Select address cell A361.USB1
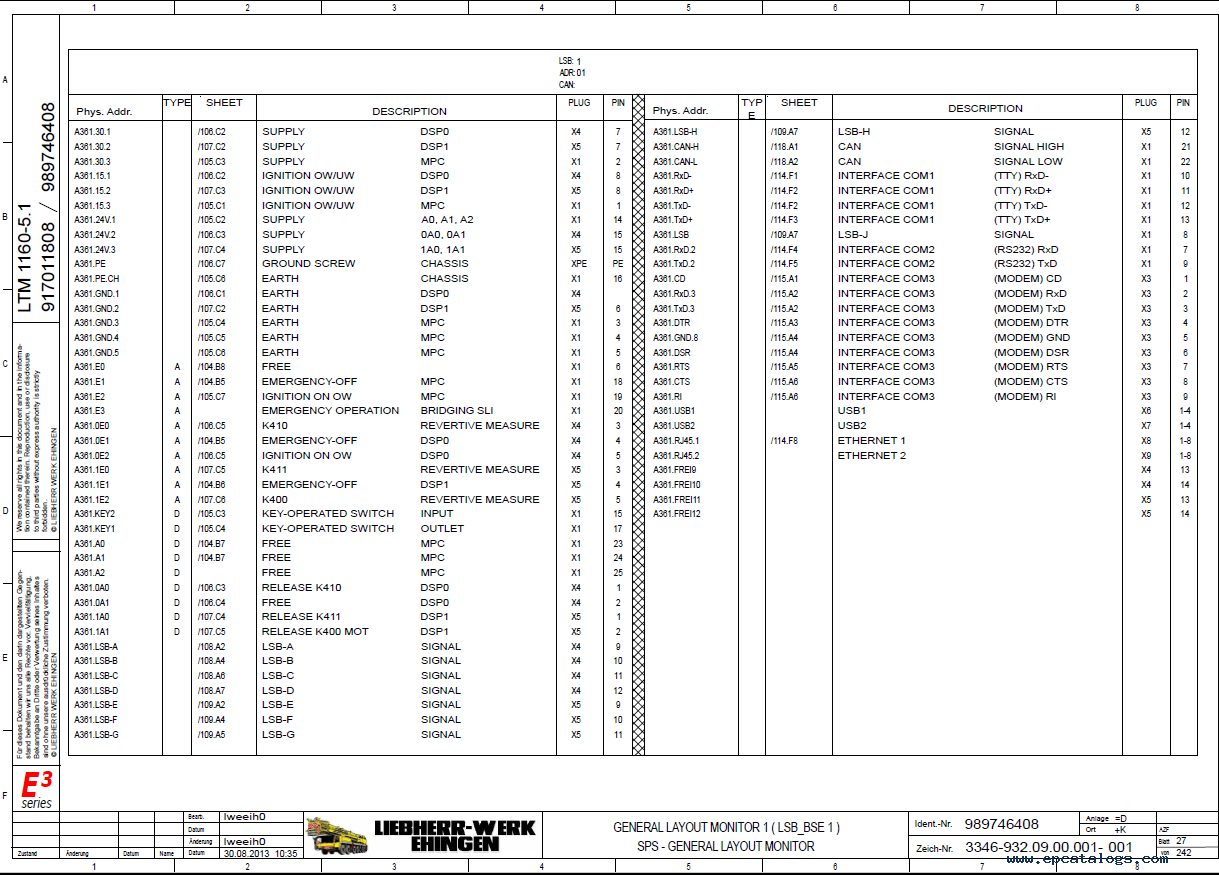Viewport: 1219px width, 875px height. (x=673, y=411)
